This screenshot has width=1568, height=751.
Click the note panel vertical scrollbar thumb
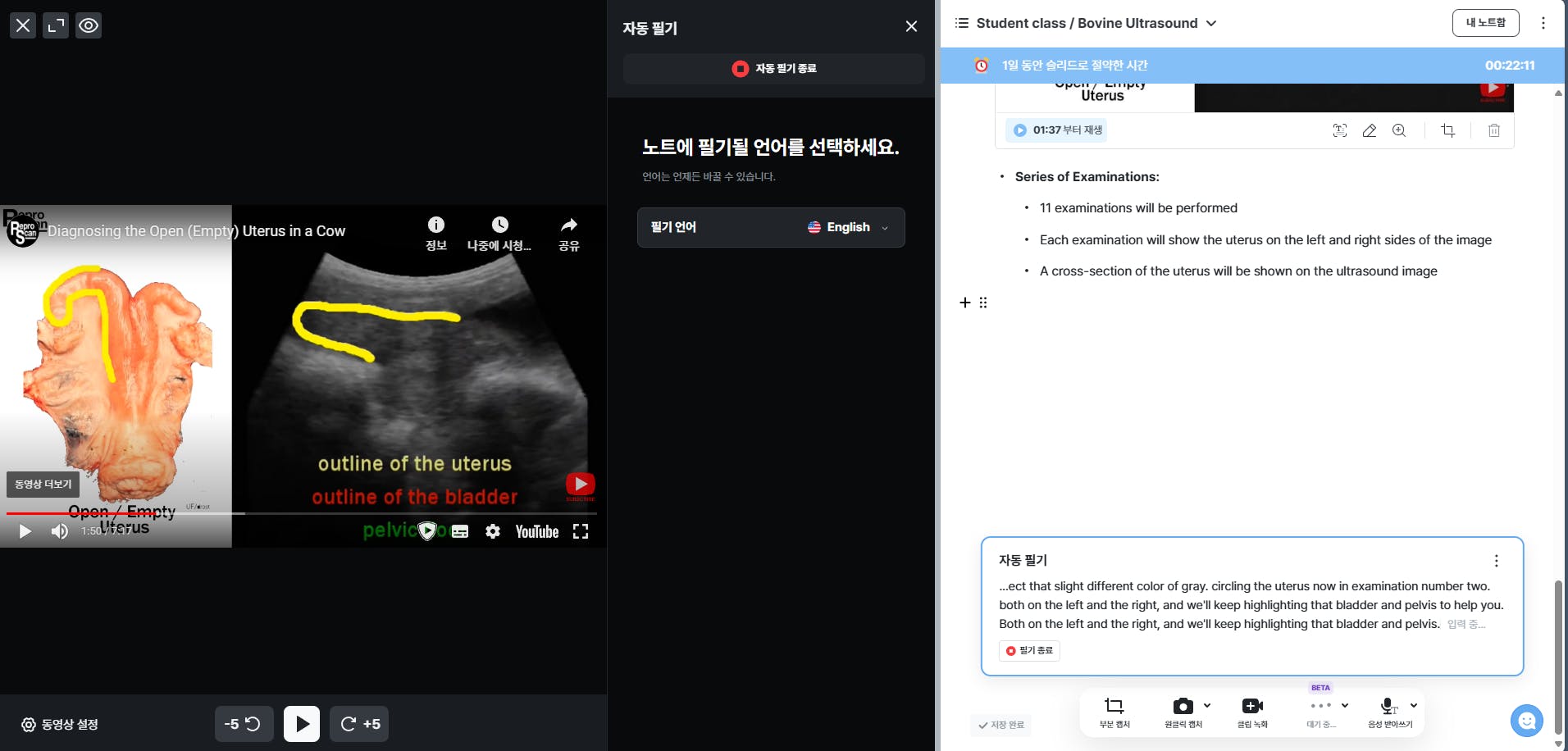(1558, 656)
